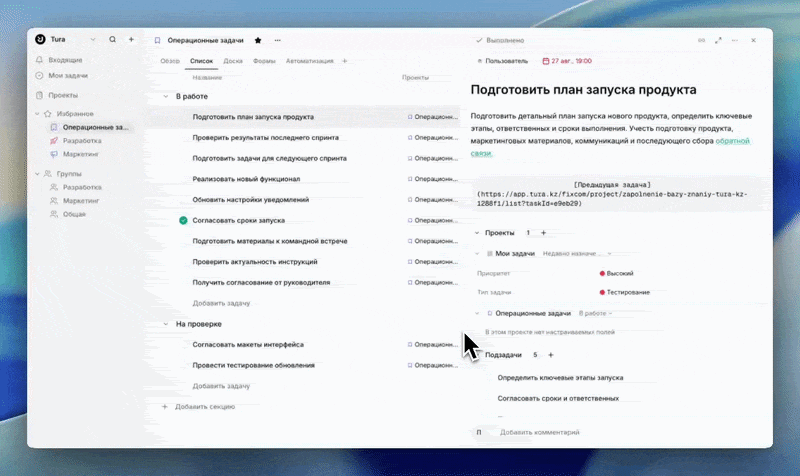Toggle the favorite star next to Операционные задачи
Screen dimensions: 800x476
click(258, 40)
